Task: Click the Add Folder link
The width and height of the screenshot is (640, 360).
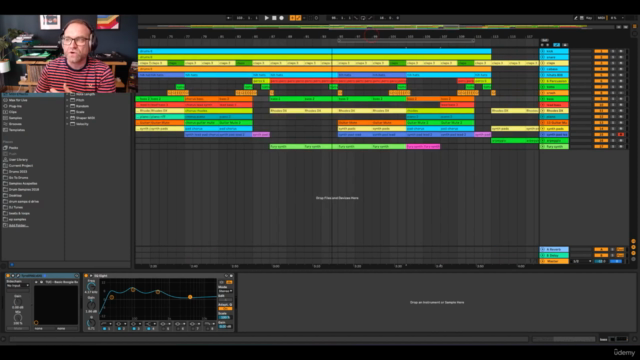Action: (18, 225)
